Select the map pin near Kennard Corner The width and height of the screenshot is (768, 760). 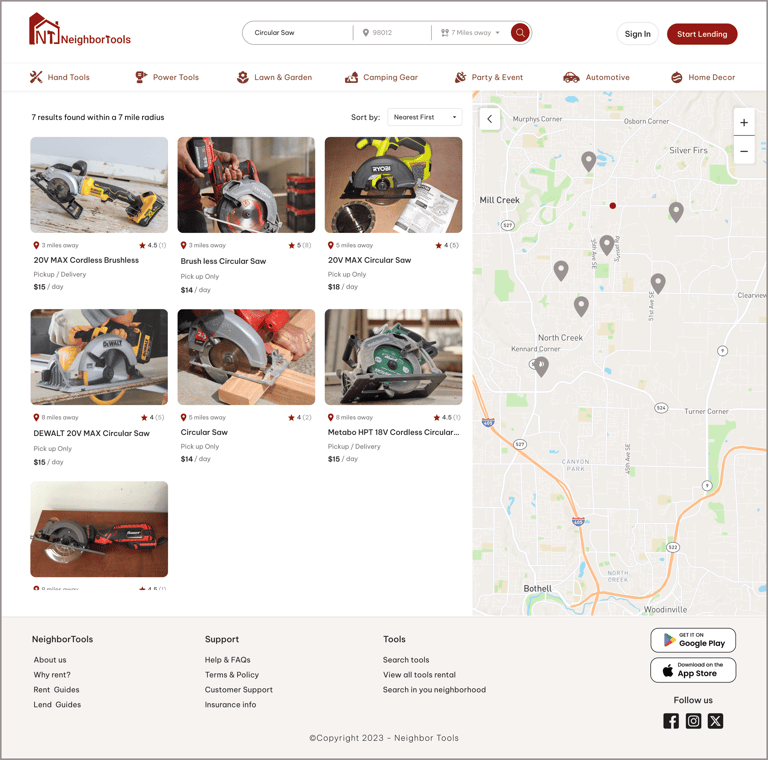541,366
